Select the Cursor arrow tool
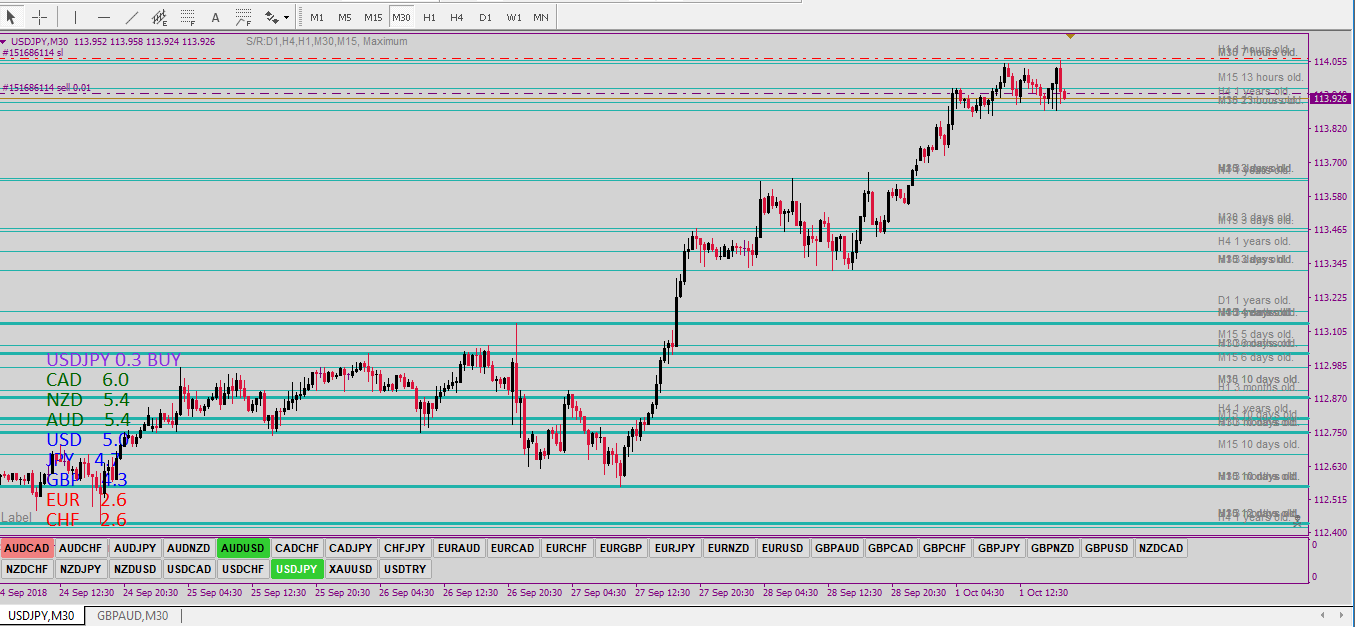 pos(11,17)
